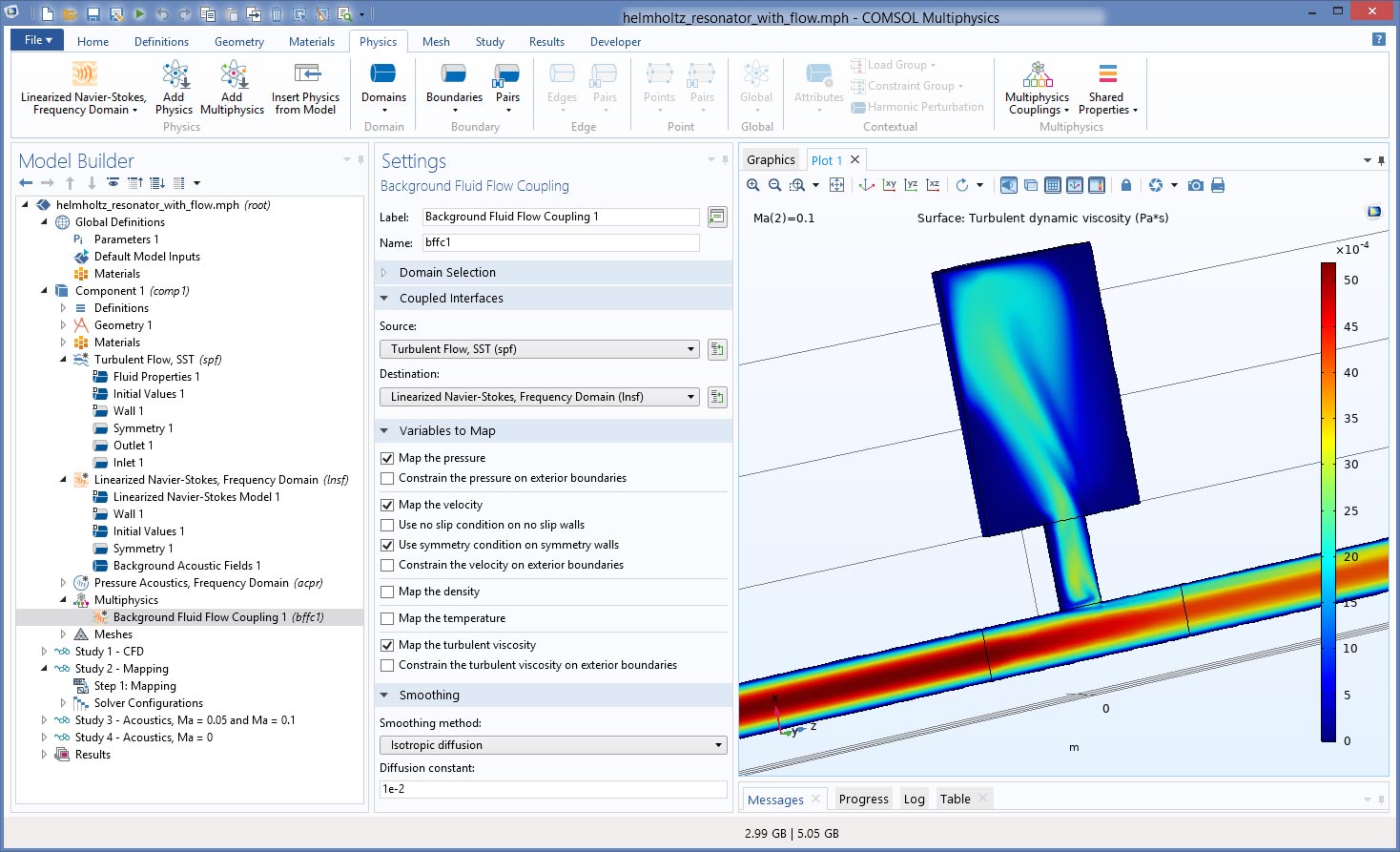
Task: Print the graphics window
Action: (x=1218, y=185)
